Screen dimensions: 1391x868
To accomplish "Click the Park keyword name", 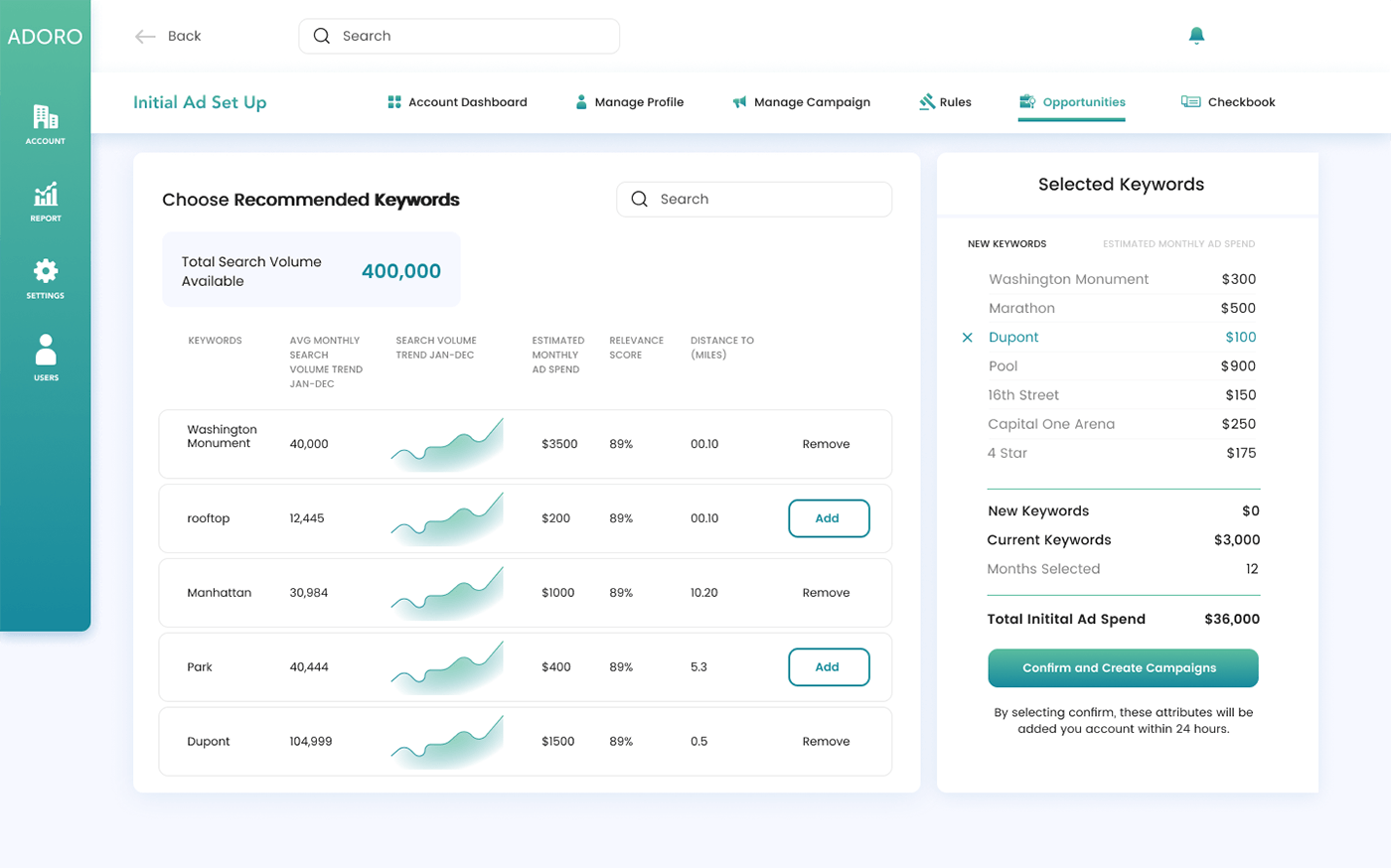I will pyautogui.click(x=200, y=667).
